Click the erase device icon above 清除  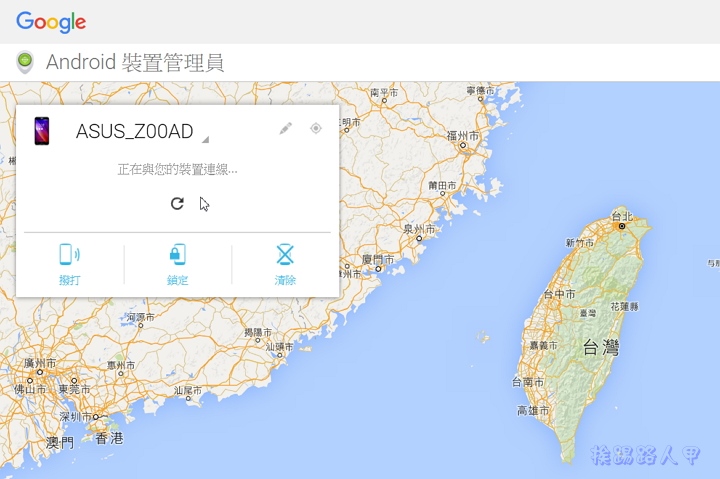click(285, 255)
